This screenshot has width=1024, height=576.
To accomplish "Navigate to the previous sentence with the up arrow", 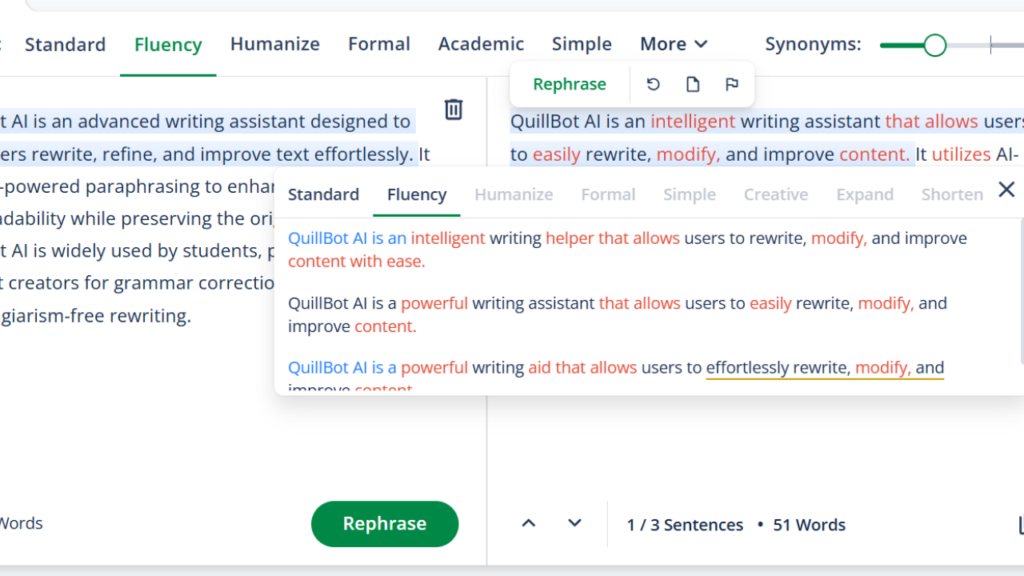I will [x=528, y=523].
